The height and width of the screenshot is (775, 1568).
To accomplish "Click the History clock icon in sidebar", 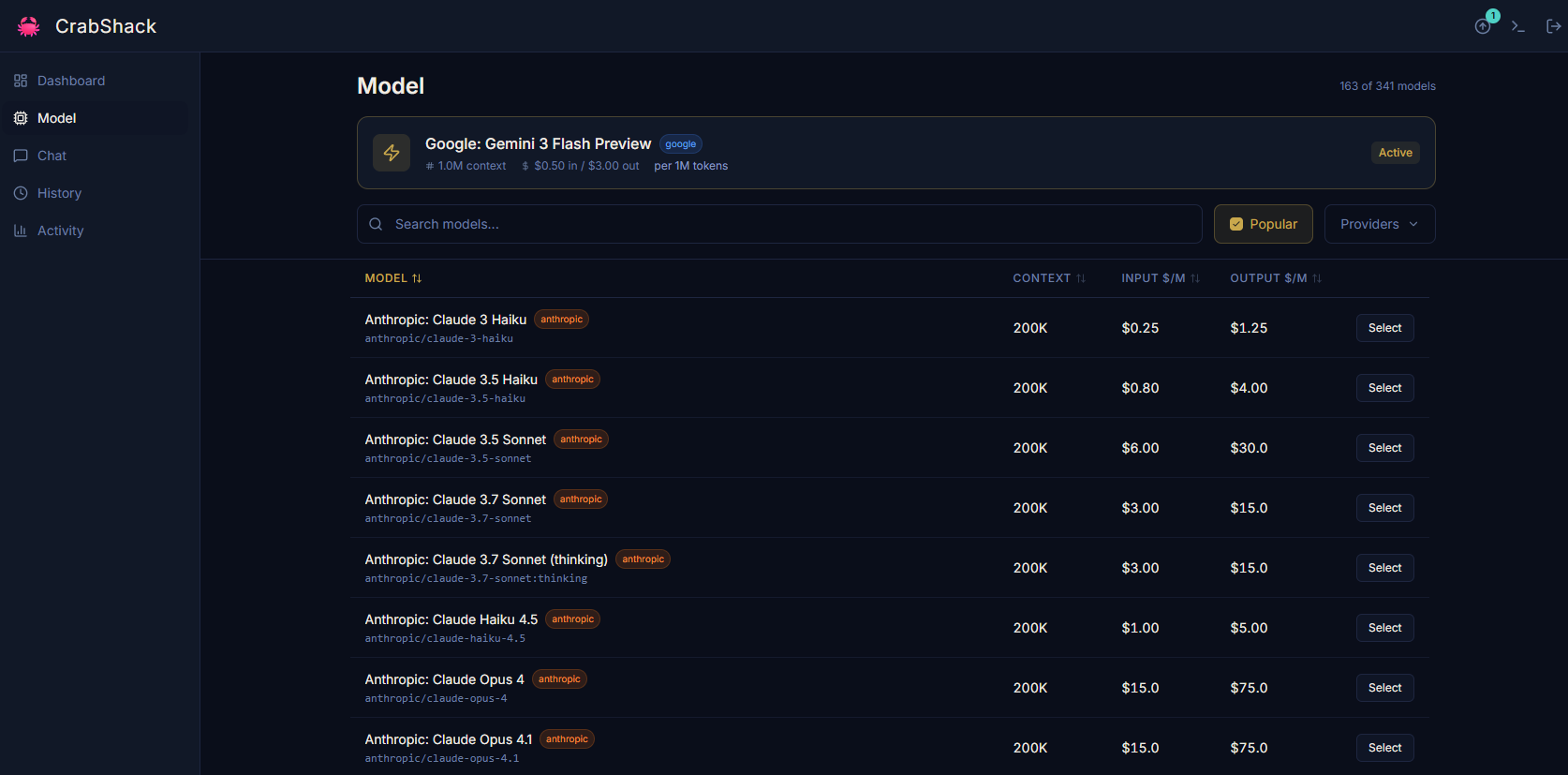I will tap(21, 193).
